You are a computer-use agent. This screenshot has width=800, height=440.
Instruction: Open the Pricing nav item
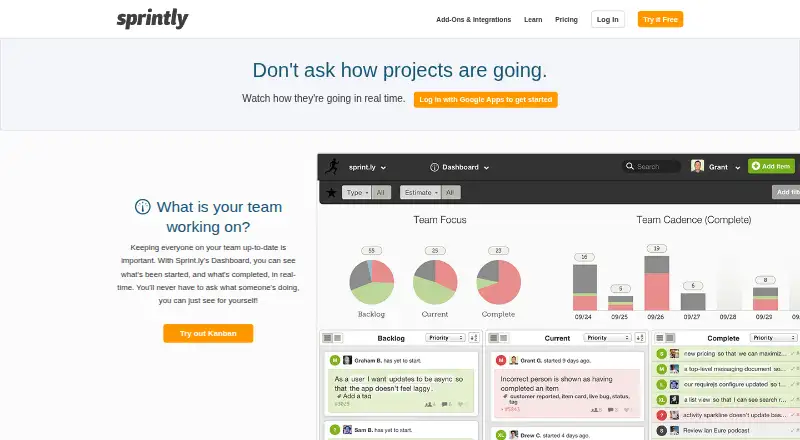[x=566, y=19]
